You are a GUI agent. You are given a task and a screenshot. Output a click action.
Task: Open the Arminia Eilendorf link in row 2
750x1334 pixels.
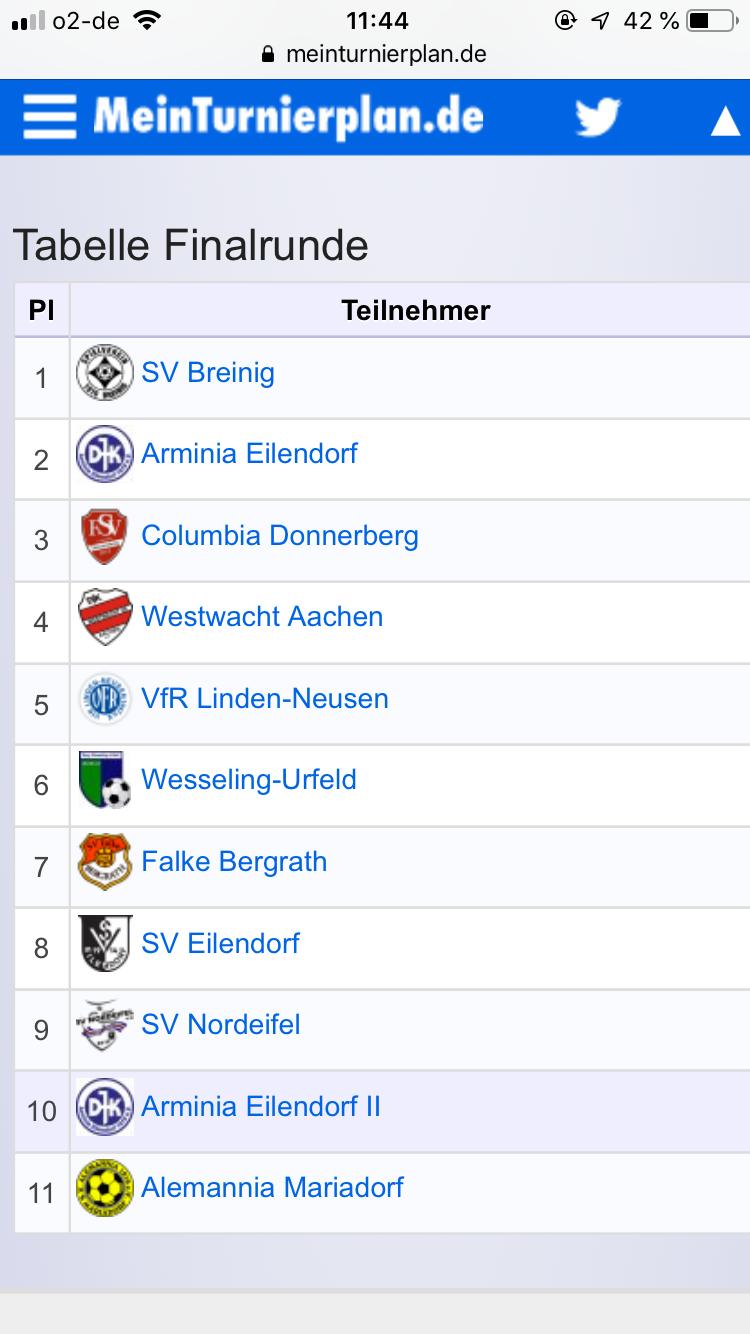tap(250, 454)
